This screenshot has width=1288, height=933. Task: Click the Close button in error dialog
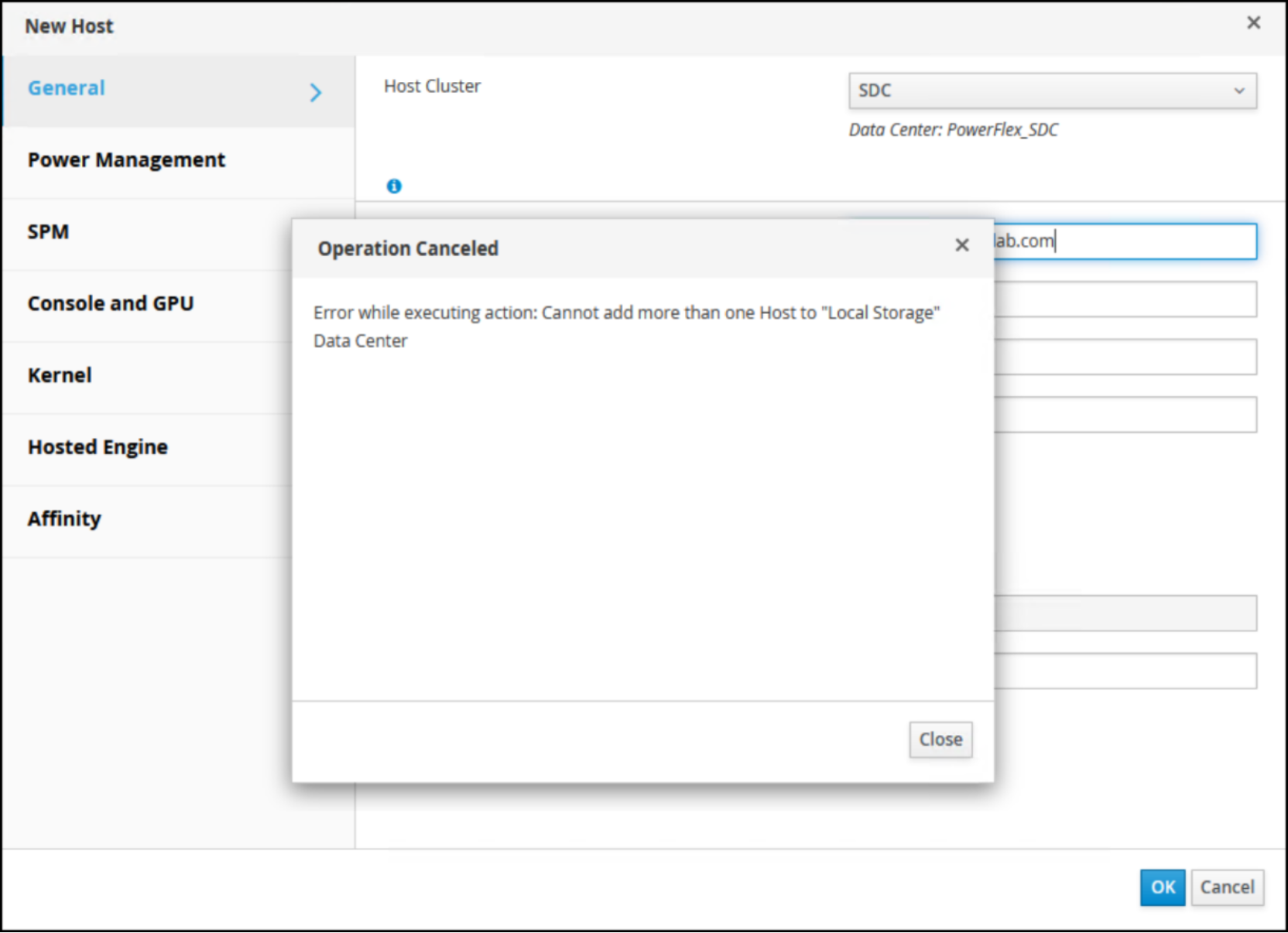(x=940, y=740)
